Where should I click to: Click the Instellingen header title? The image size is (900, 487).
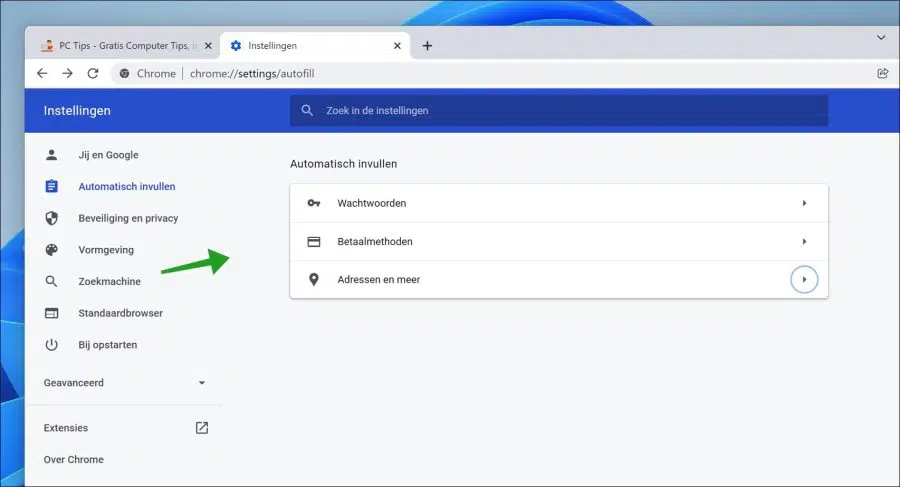(x=77, y=111)
